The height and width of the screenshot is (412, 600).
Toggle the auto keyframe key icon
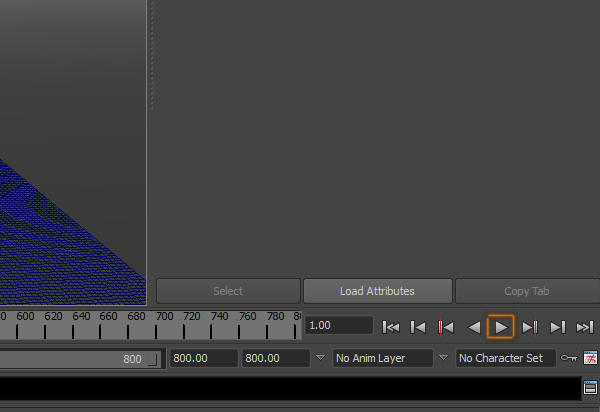pyautogui.click(x=569, y=358)
